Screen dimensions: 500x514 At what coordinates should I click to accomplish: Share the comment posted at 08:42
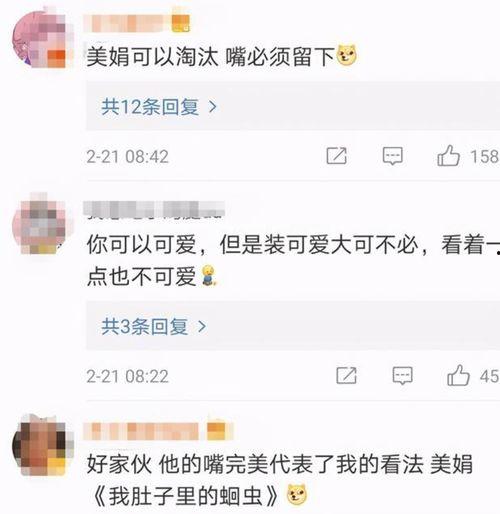pos(337,156)
